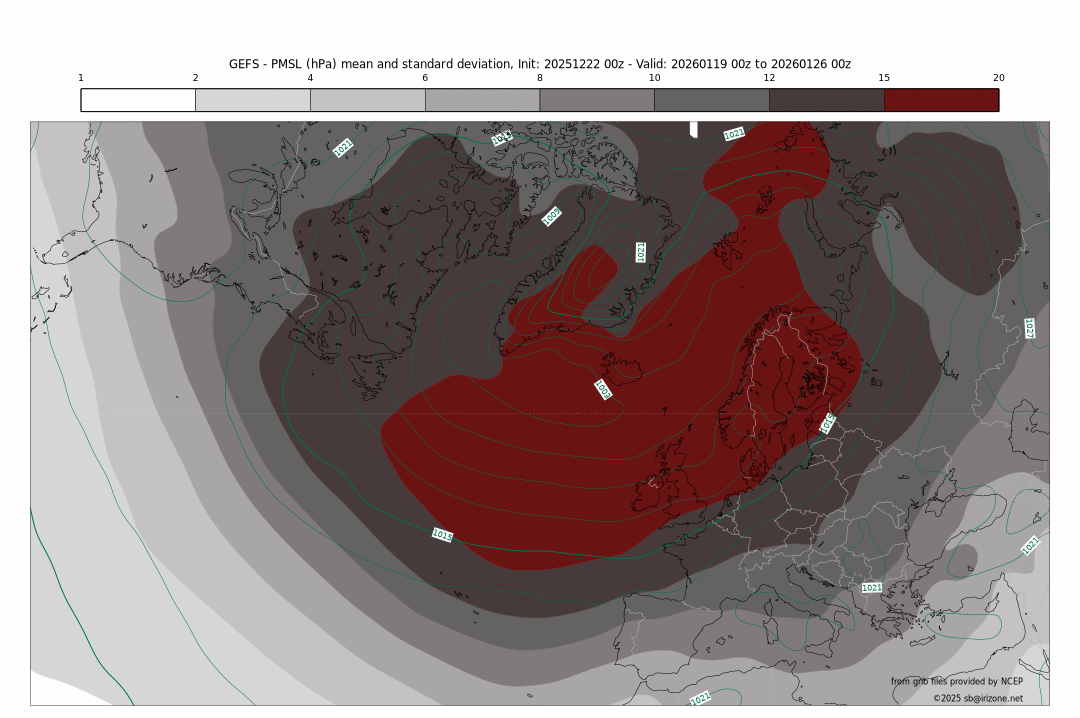Viewport: 1080px width, 718px height.
Task: Select the white 1–2 colorbar segment
Action: pos(138,100)
